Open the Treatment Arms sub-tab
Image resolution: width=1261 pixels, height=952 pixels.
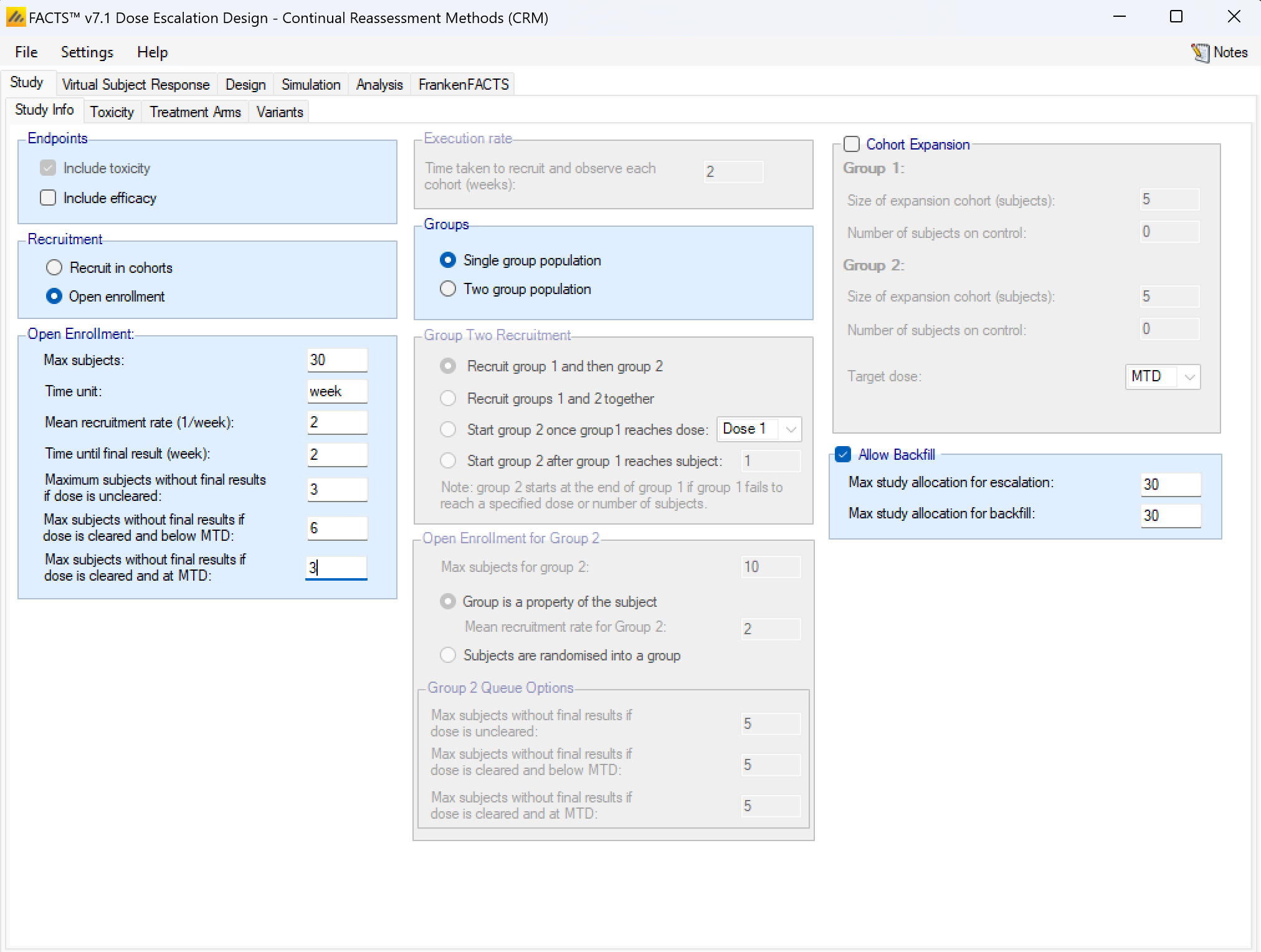[x=195, y=112]
